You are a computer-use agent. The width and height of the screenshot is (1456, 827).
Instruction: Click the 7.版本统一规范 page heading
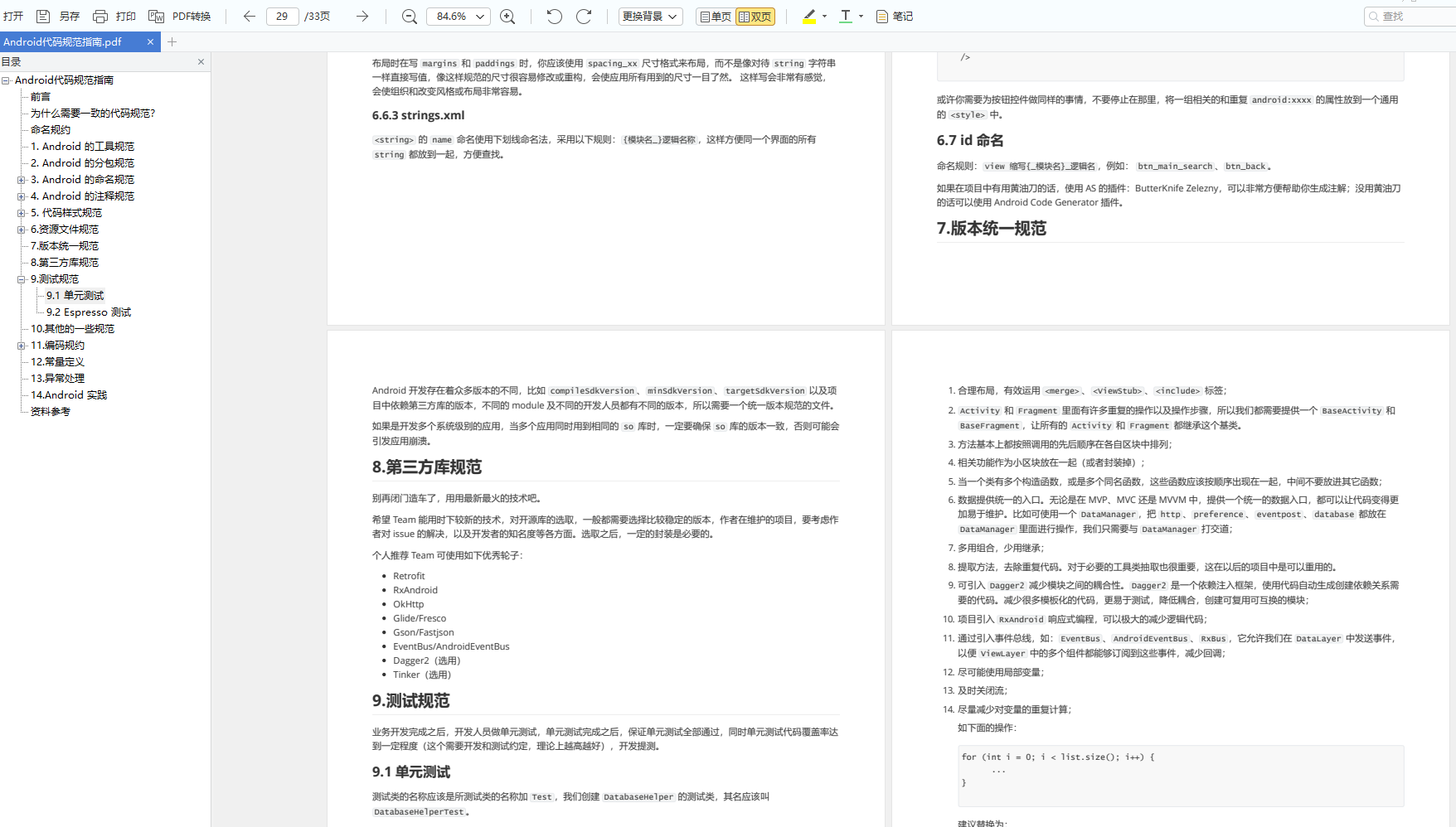coord(992,229)
